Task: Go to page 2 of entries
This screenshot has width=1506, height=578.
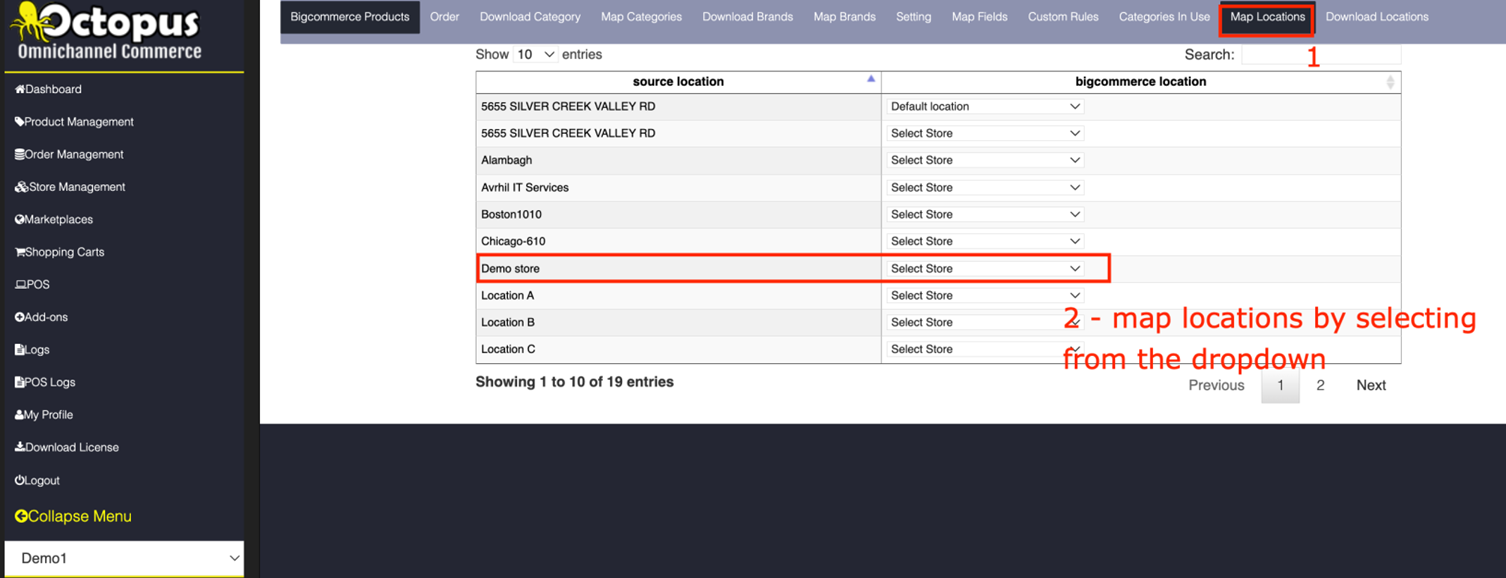Action: point(1320,385)
